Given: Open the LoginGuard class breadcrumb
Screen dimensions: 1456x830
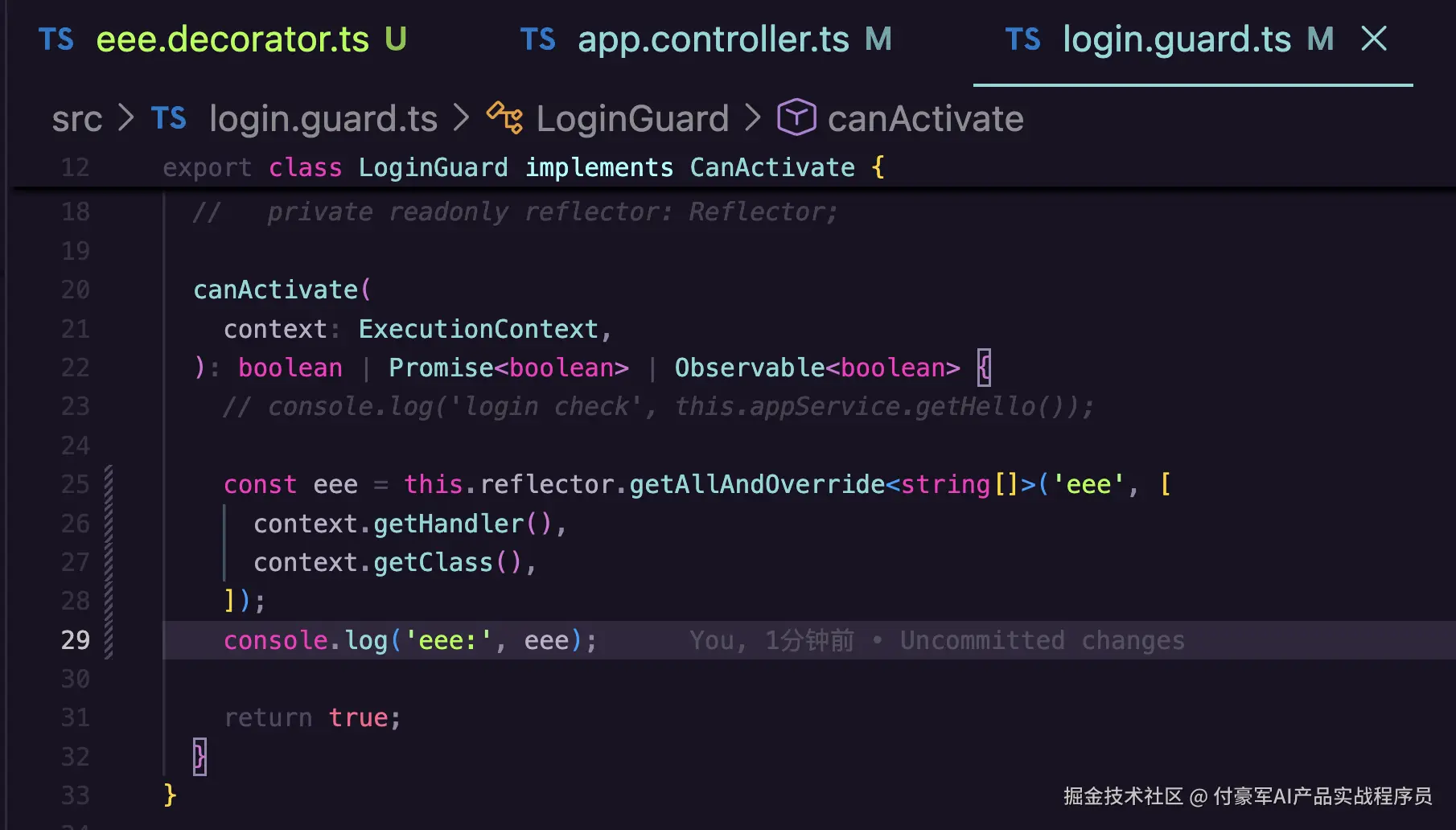Looking at the screenshot, I should (632, 119).
